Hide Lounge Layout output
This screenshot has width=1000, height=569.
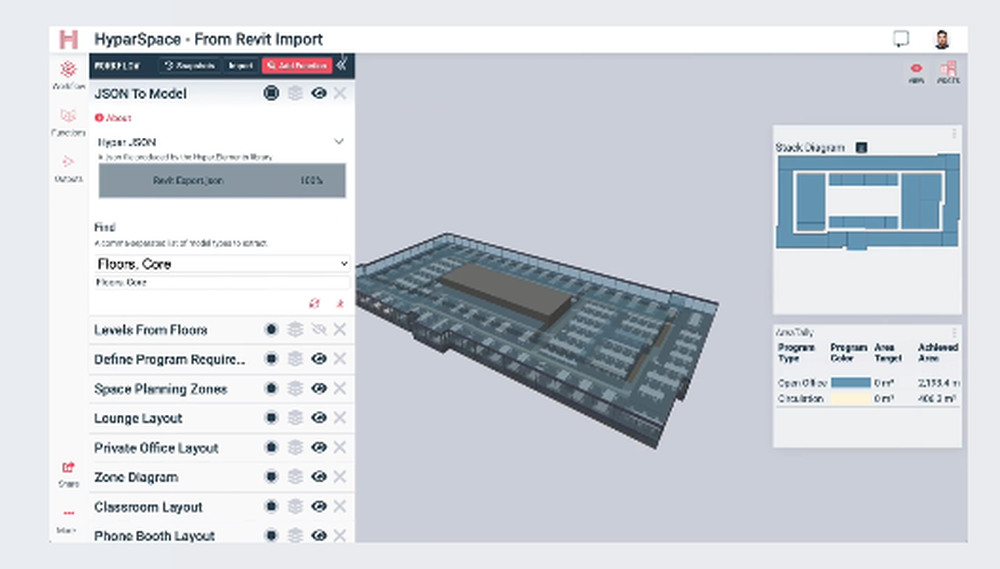pos(319,417)
